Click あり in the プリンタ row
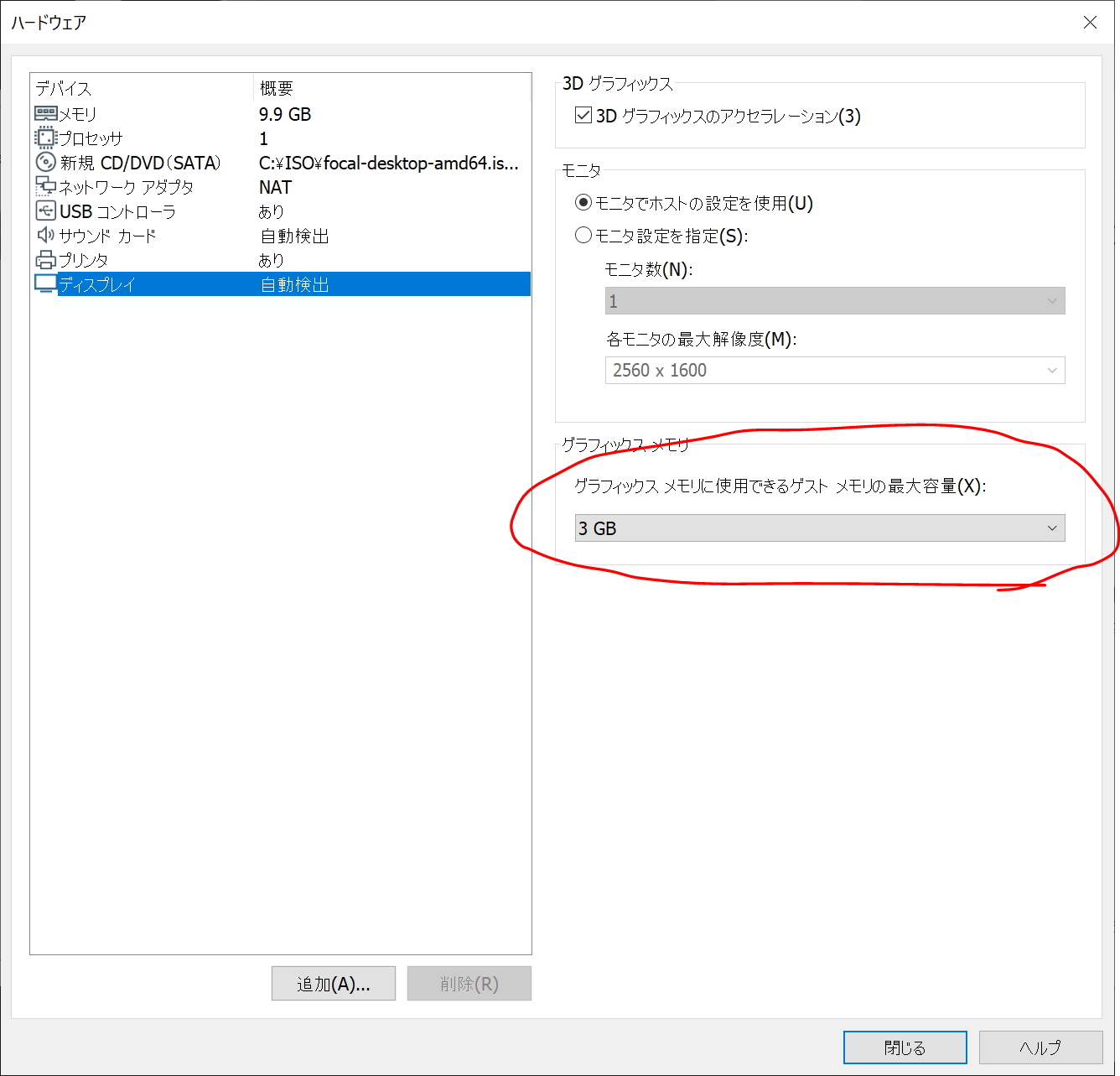 [x=272, y=260]
